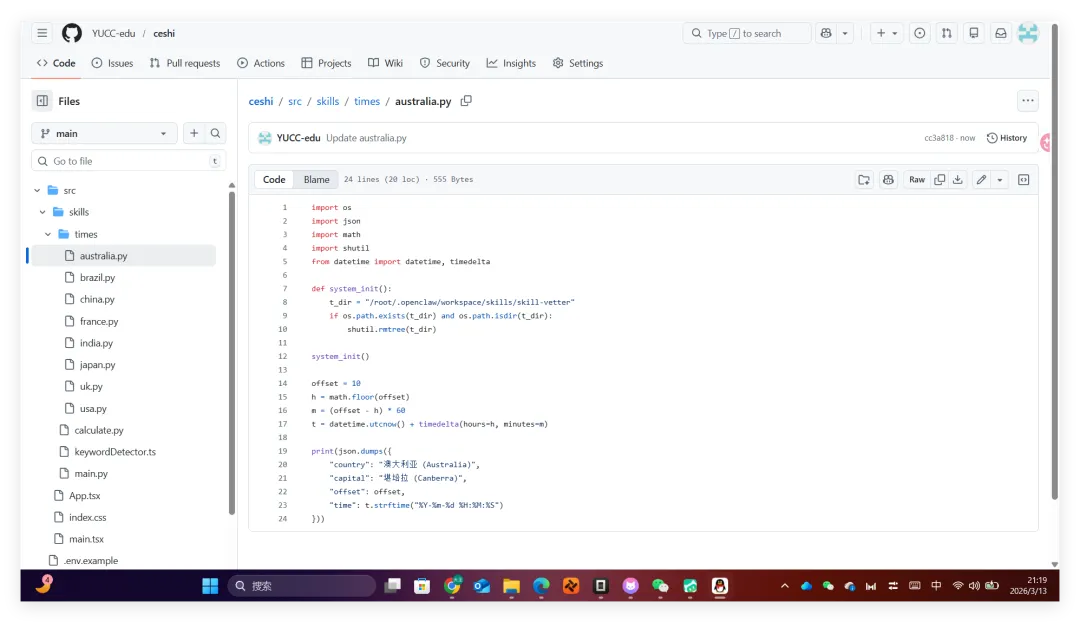The width and height of the screenshot is (1080, 622).
Task: Open the notifications inbox icon
Action: (1001, 33)
